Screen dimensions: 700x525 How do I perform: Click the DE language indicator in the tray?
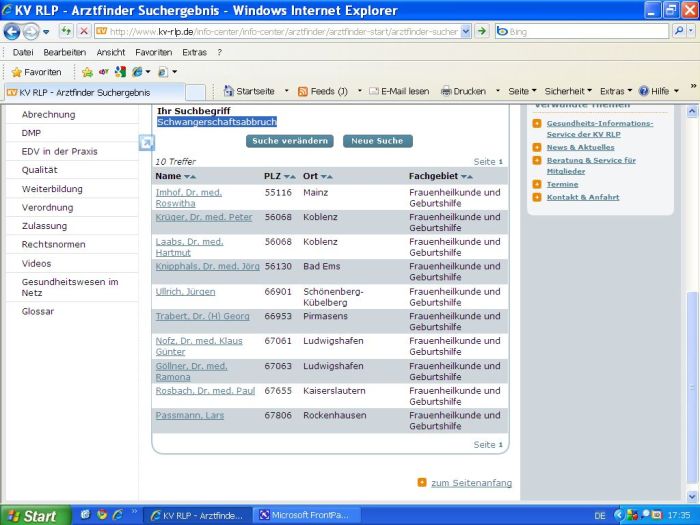click(x=600, y=516)
